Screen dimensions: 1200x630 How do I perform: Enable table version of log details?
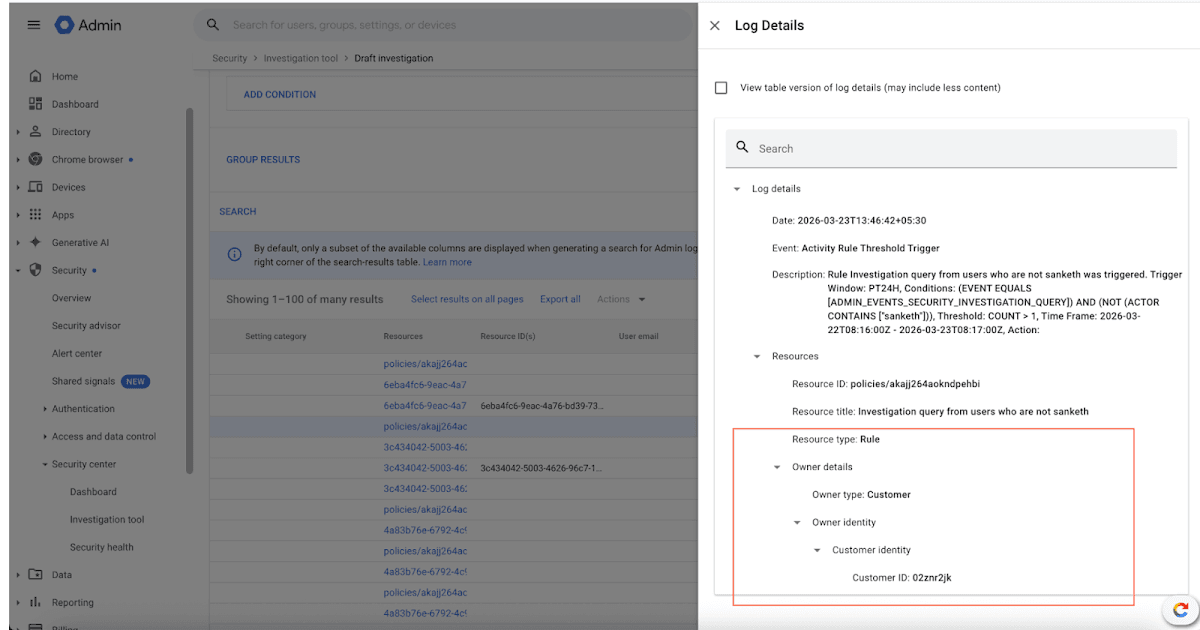(x=721, y=88)
